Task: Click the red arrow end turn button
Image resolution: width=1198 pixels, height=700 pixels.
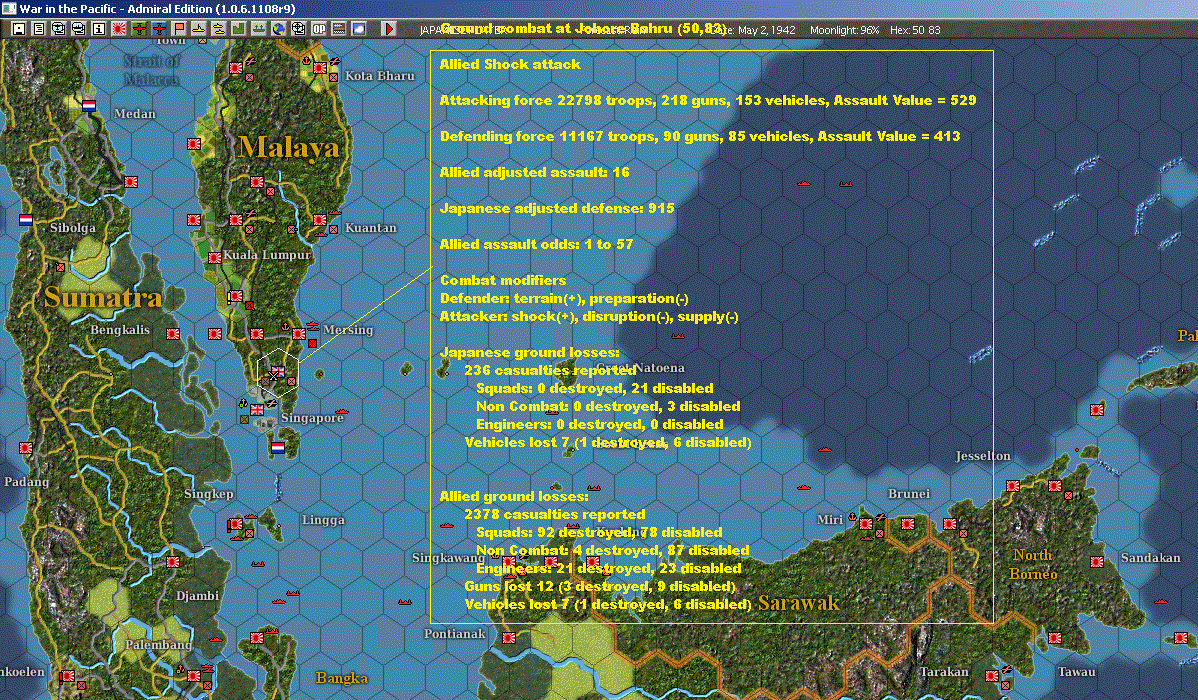Action: coord(388,29)
